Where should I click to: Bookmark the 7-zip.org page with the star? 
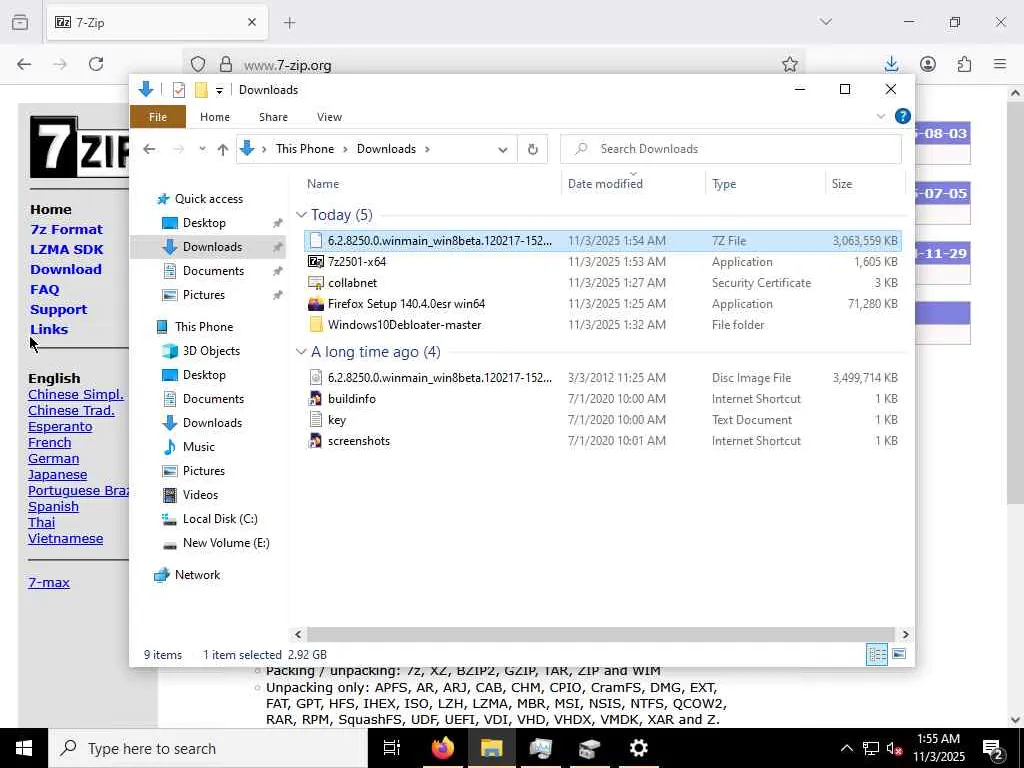(790, 64)
